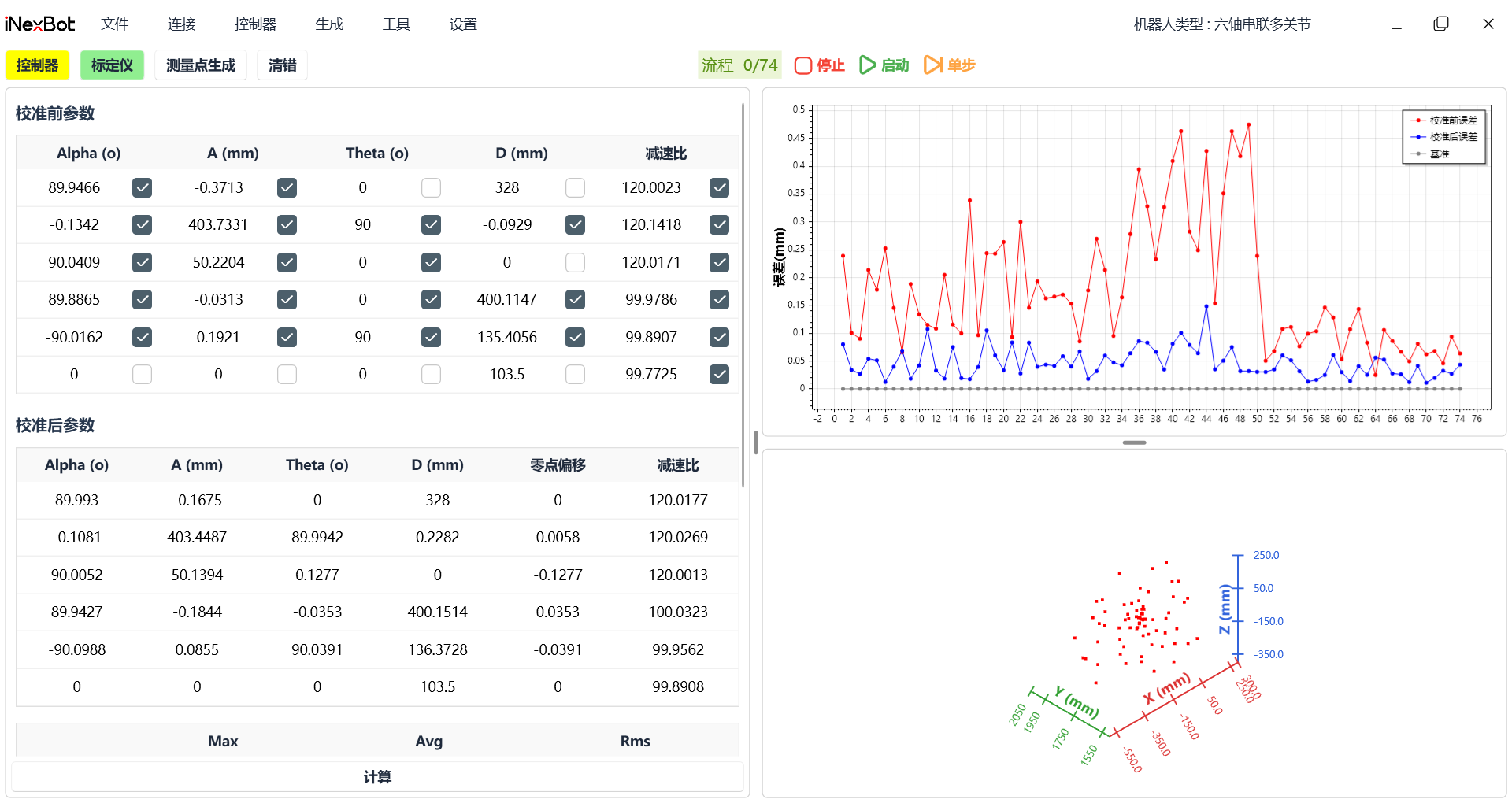Viewport: 1512px width, 803px height.
Task: Click the 计算 button
Action: (377, 777)
